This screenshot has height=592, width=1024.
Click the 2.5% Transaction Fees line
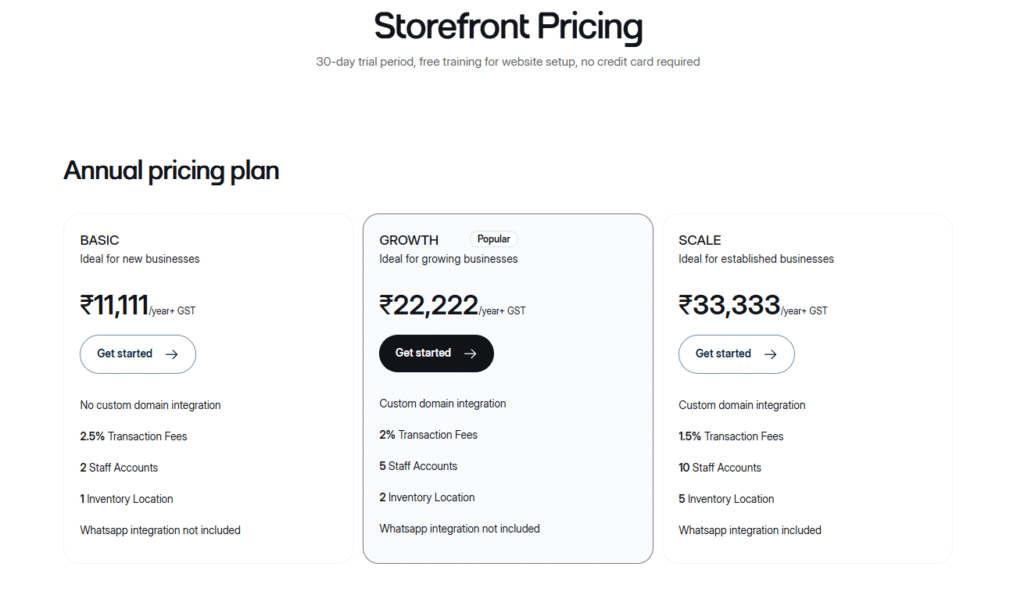point(133,436)
